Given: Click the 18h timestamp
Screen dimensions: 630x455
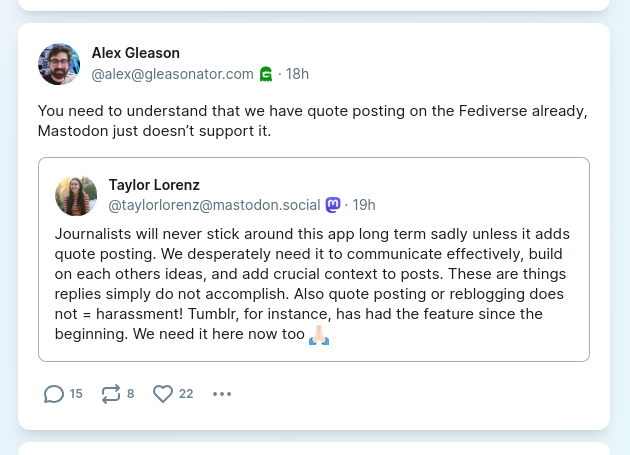Looking at the screenshot, I should coord(297,74).
